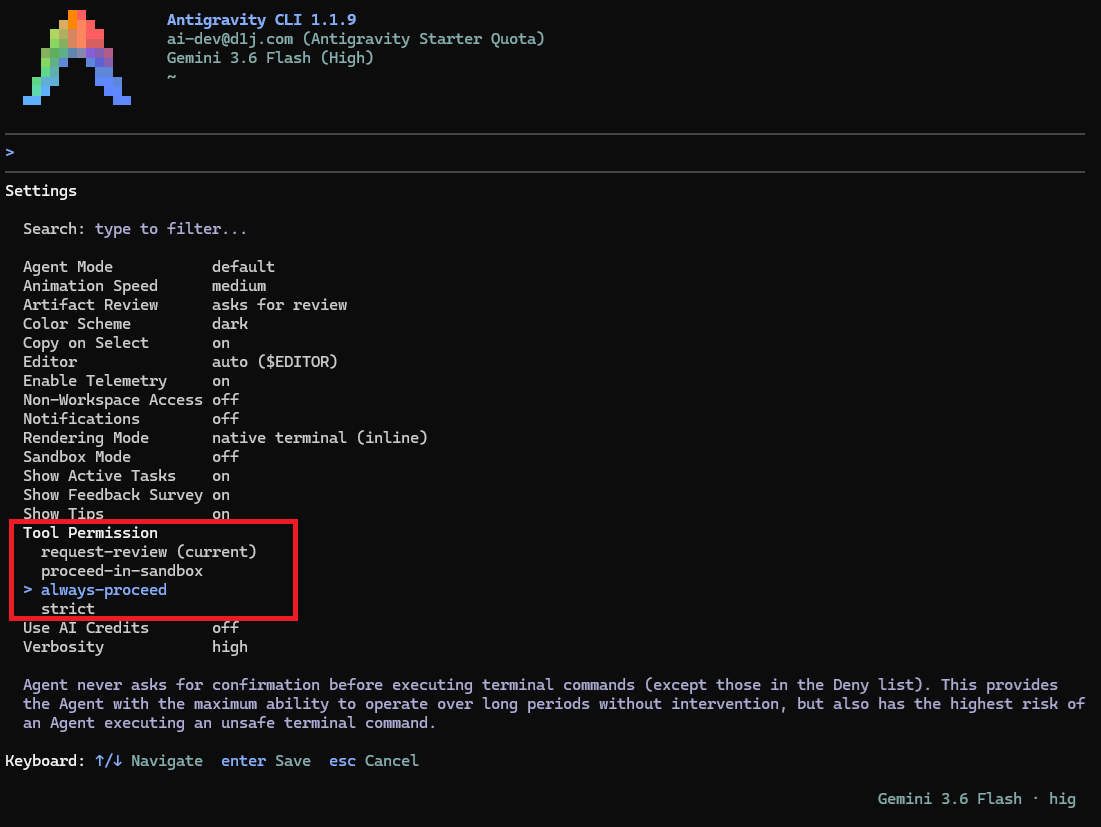
Task: Open the Editor setting row
Action: click(x=180, y=362)
